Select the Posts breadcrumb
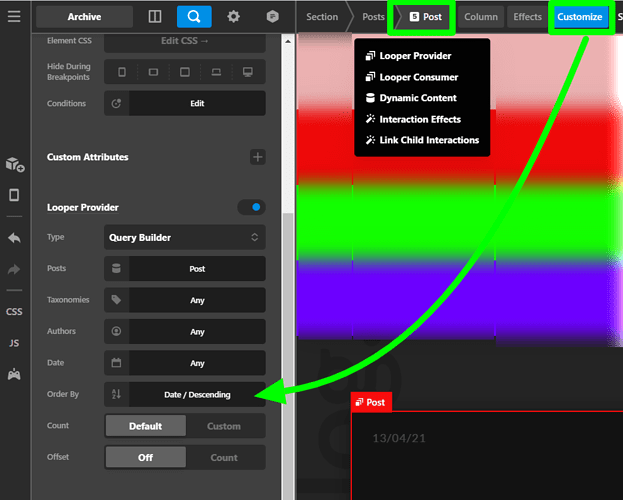 point(373,17)
